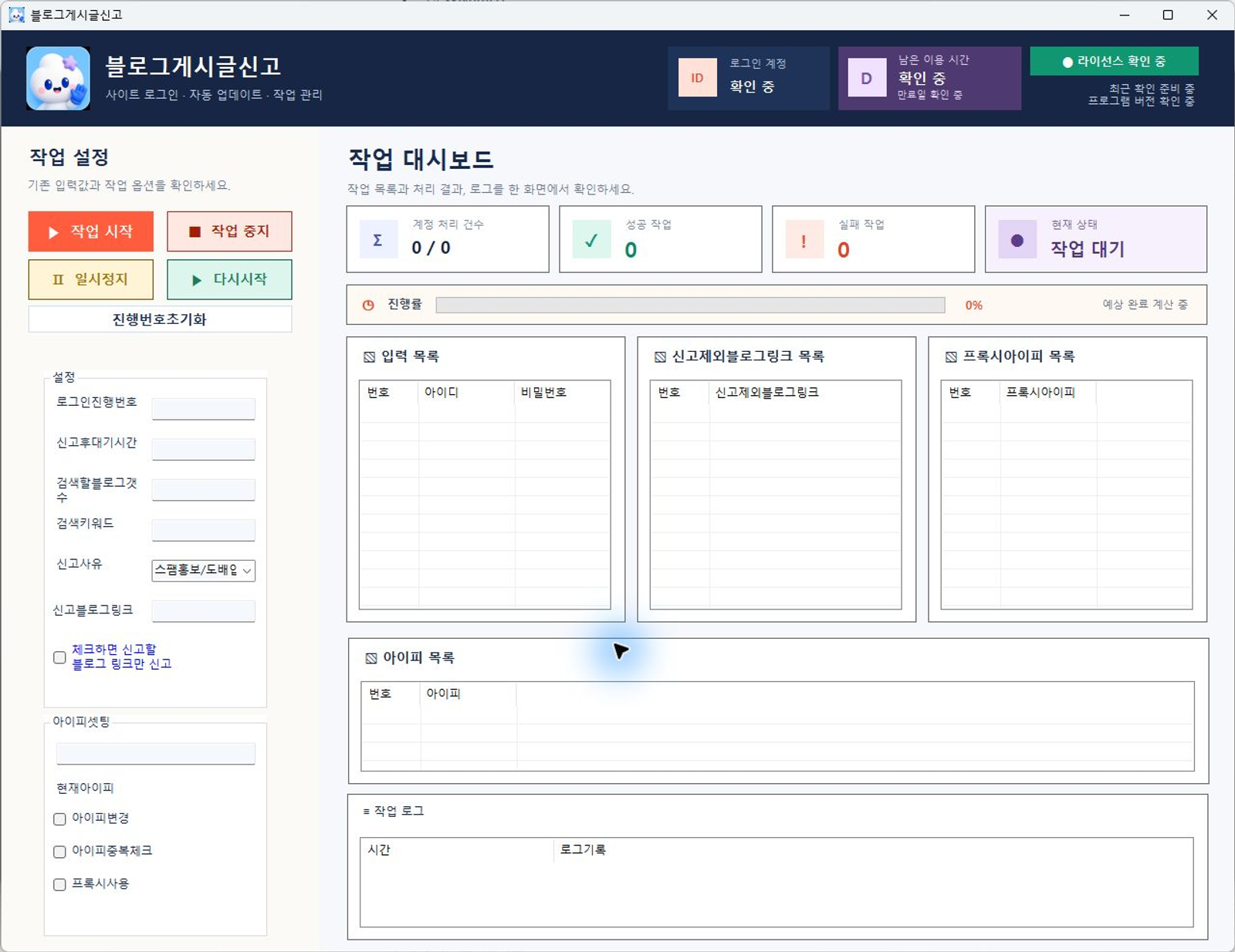Click the 로그인진행번호 input field
The width and height of the screenshot is (1235, 952).
tap(204, 409)
